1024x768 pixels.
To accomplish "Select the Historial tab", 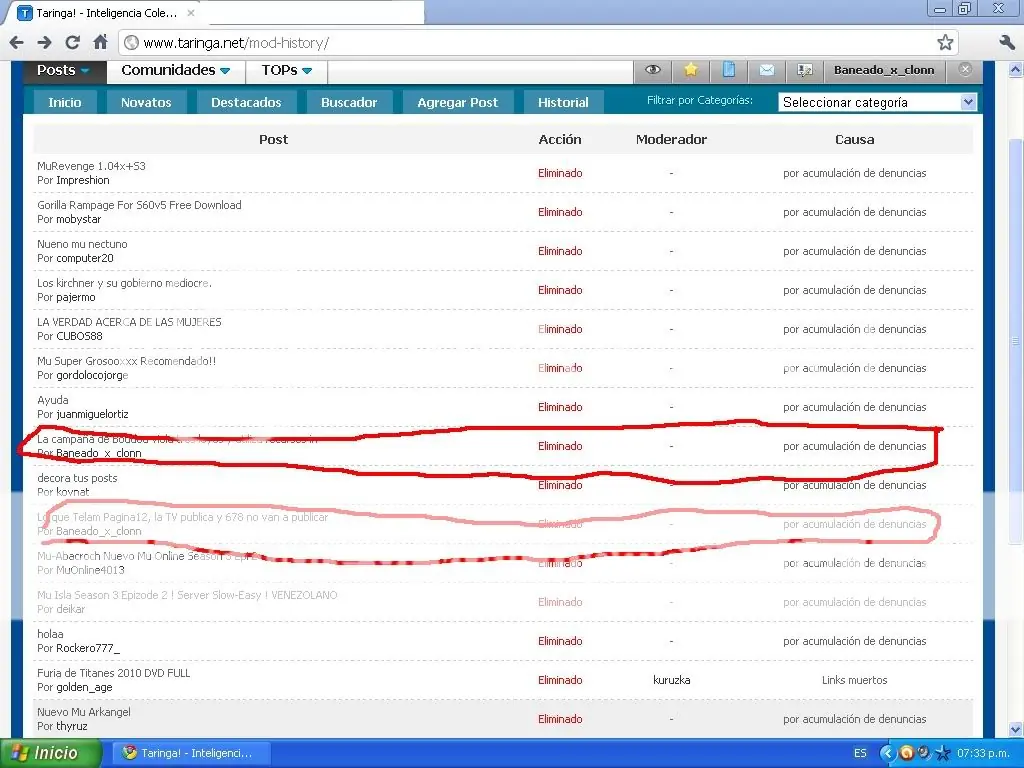I will point(563,103).
